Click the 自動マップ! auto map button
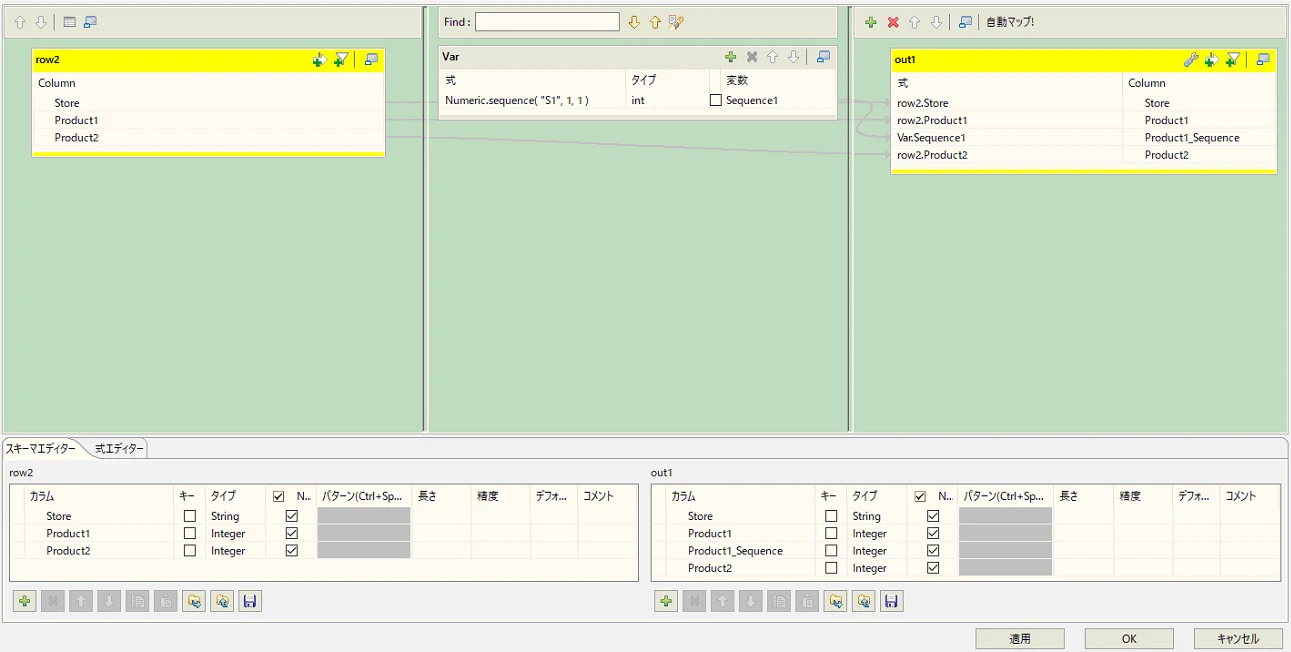 (1010, 22)
